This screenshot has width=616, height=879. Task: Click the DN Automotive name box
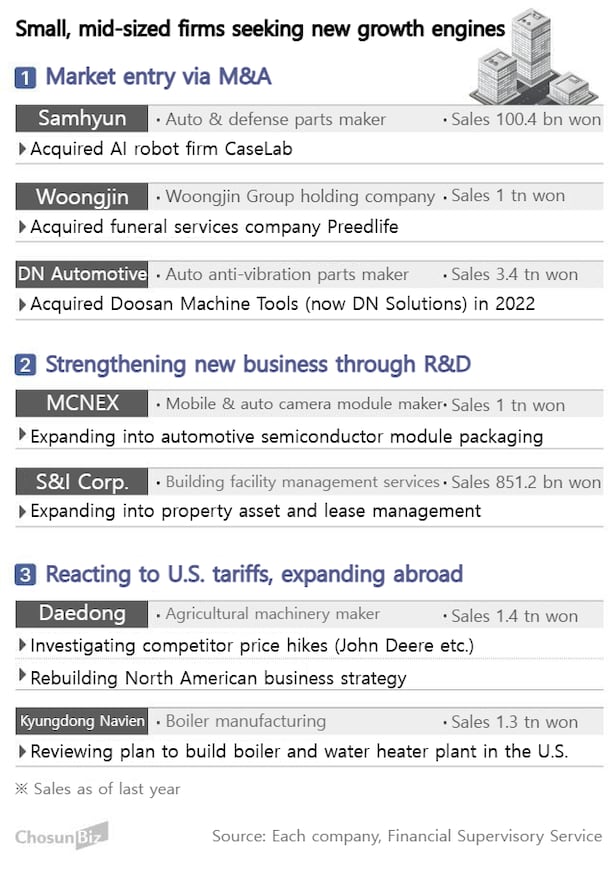click(82, 273)
